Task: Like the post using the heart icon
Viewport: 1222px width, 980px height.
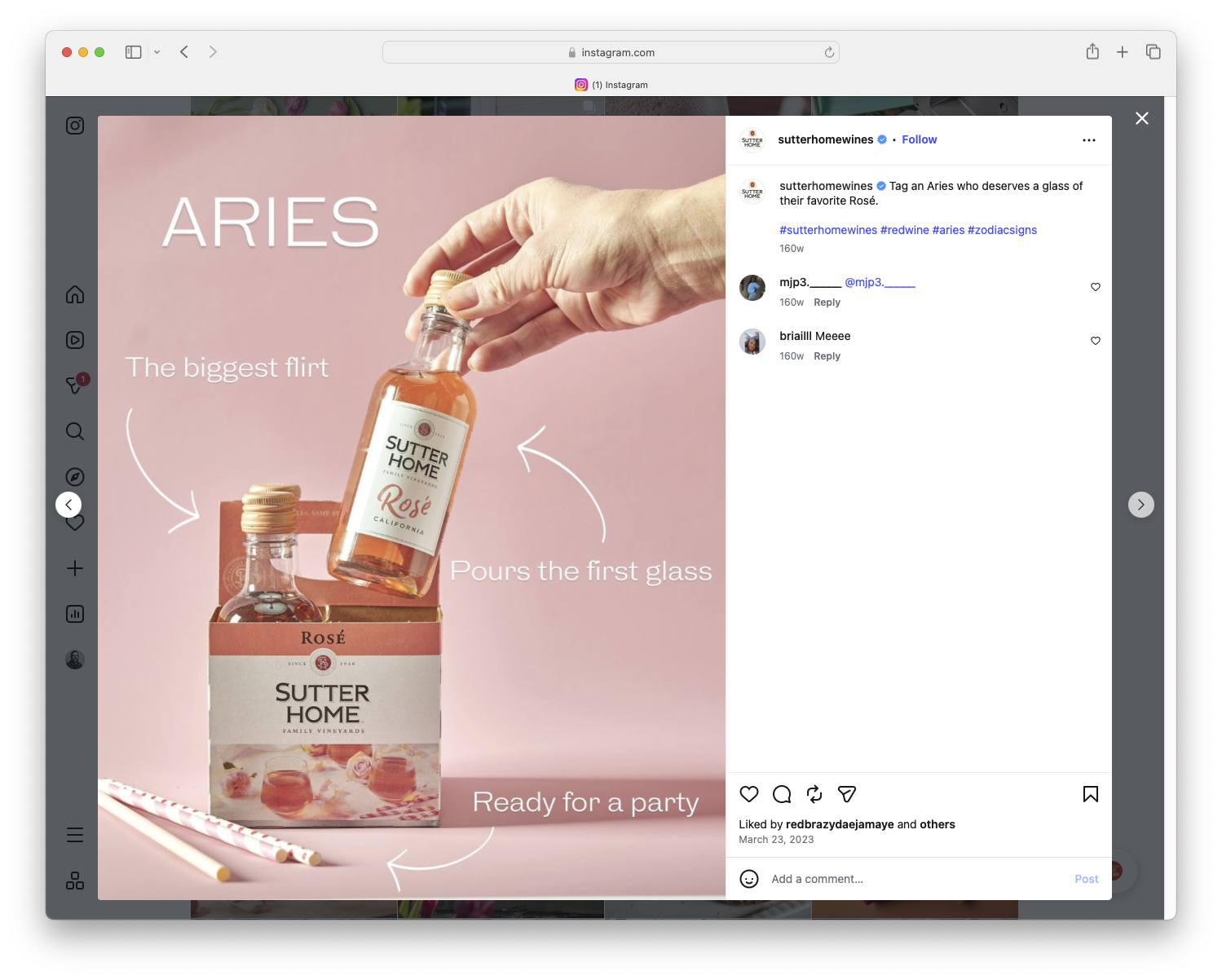Action: click(749, 794)
